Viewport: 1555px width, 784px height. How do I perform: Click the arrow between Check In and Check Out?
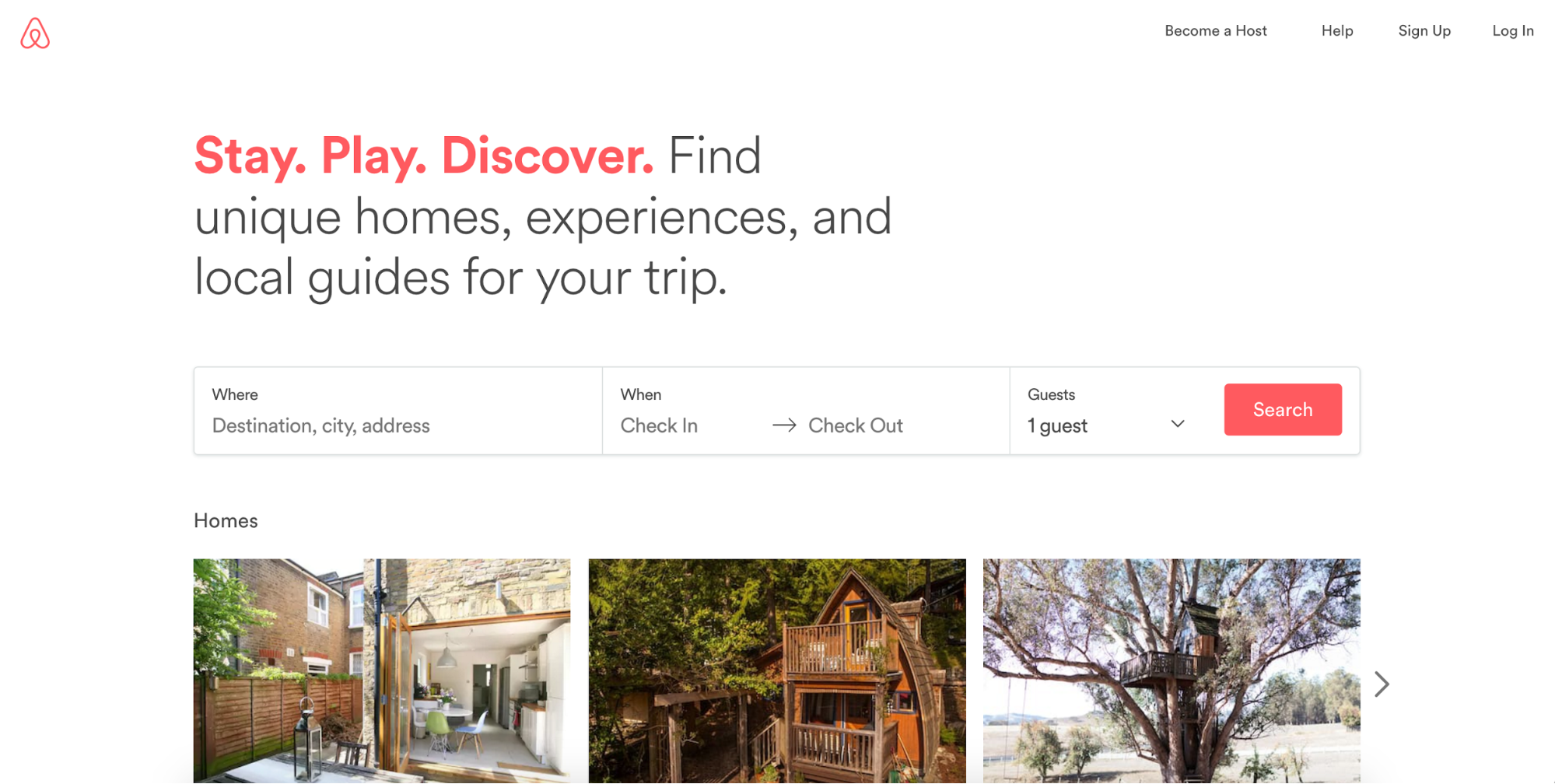pos(784,425)
